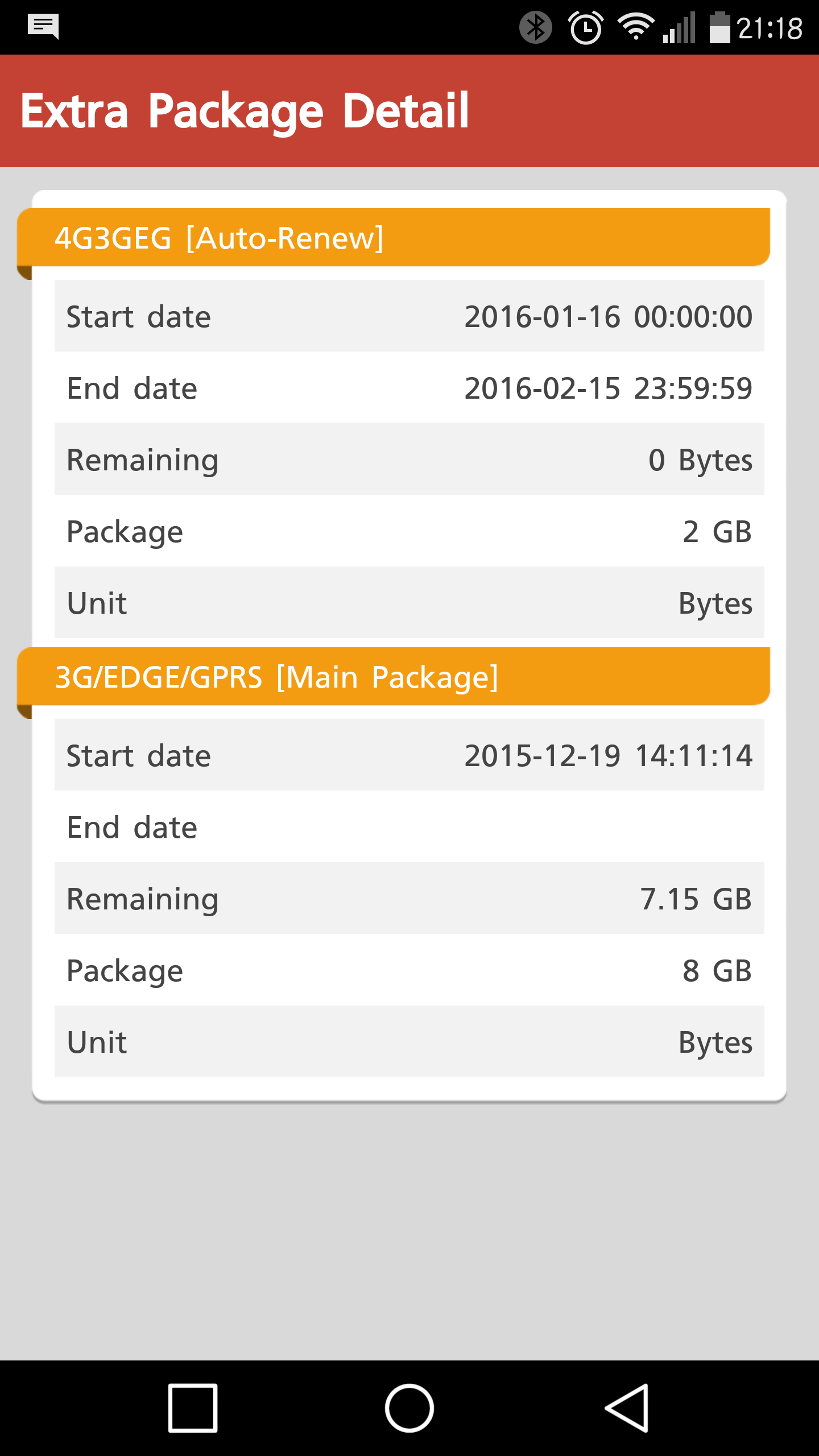The height and width of the screenshot is (1456, 819).
Task: Tap the start date 2015-12-19 14:11:14 row
Action: pyautogui.click(x=409, y=755)
